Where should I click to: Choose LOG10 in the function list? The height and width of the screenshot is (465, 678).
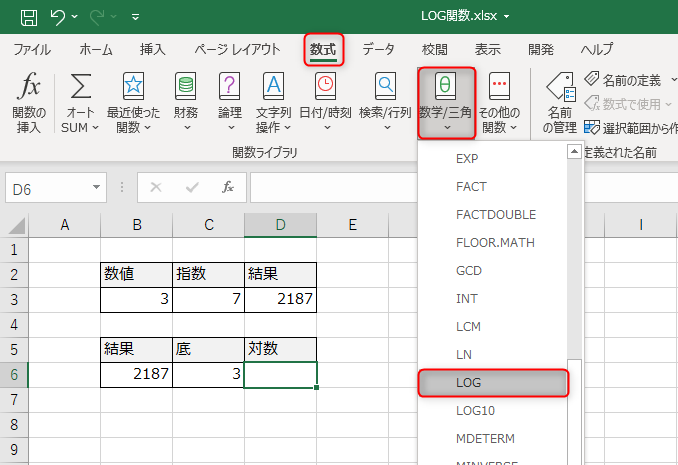point(475,411)
